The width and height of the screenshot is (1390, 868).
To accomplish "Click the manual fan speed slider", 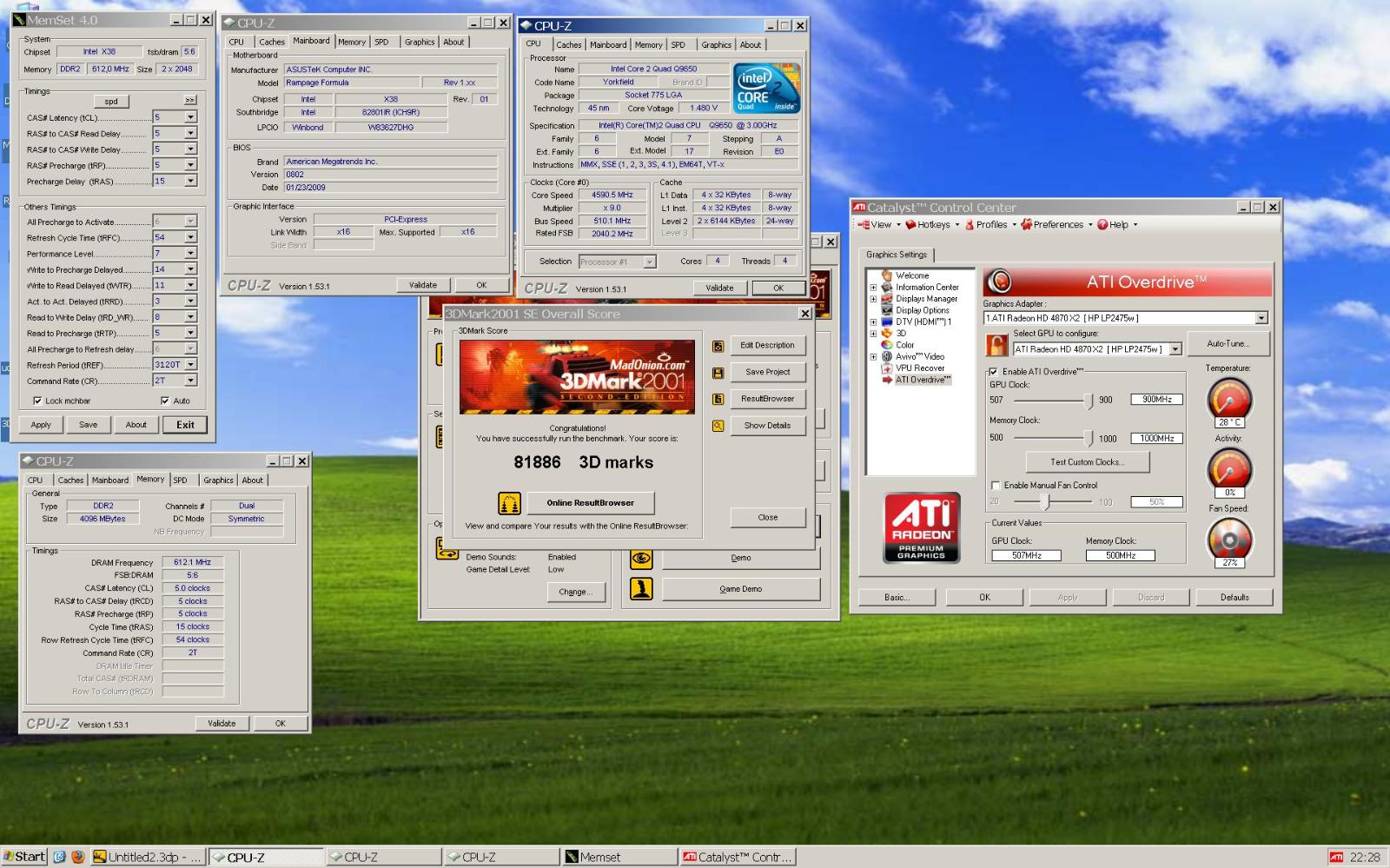I will [x=1044, y=501].
